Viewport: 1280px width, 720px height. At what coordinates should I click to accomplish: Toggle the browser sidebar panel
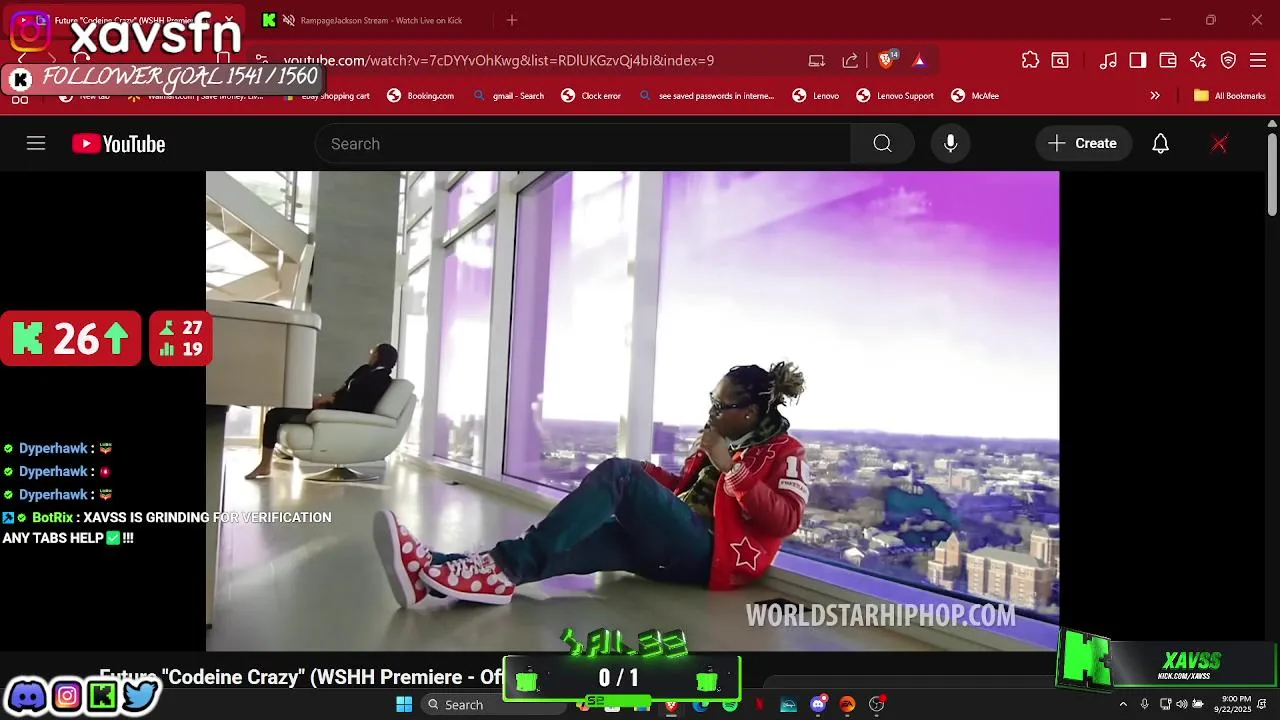click(x=1138, y=60)
